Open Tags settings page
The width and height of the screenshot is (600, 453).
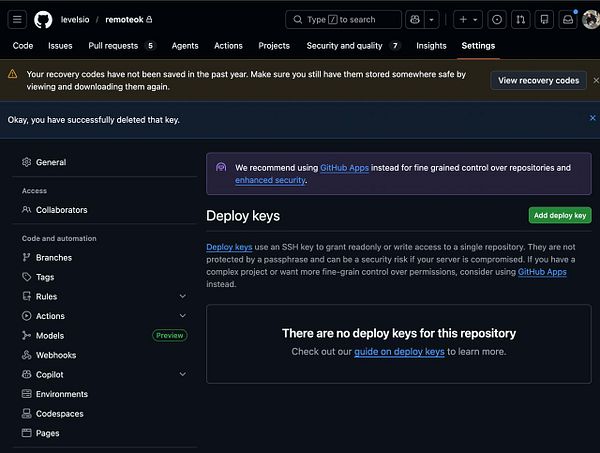pos(45,277)
